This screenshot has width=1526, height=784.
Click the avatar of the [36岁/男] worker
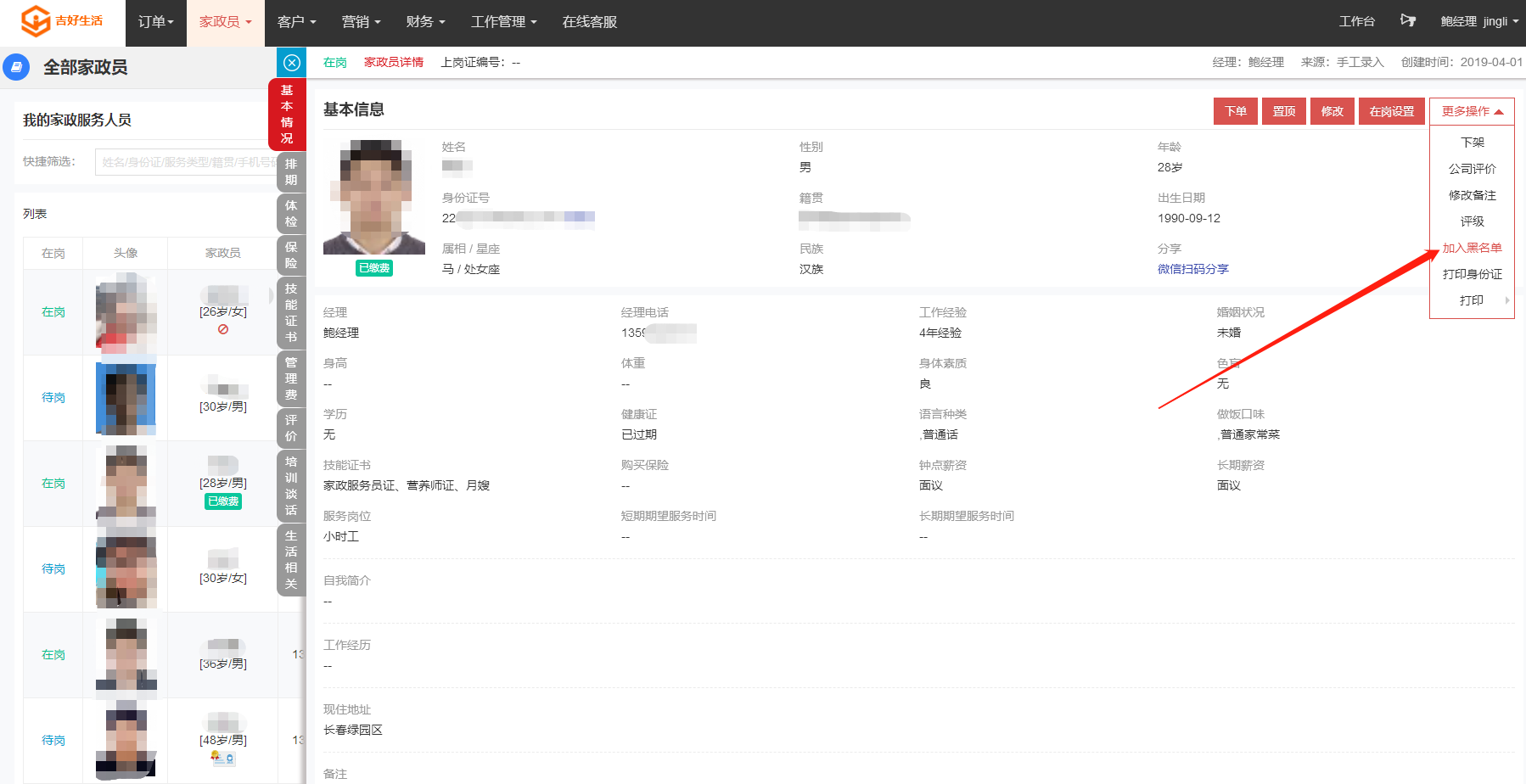point(126,655)
